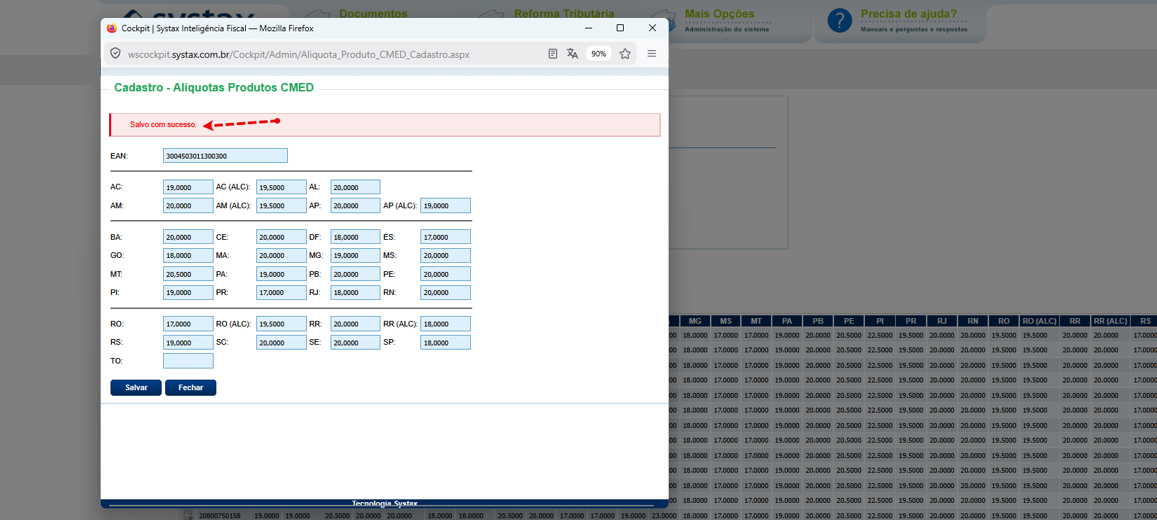Click the RO (ALC) field

[x=281, y=324]
